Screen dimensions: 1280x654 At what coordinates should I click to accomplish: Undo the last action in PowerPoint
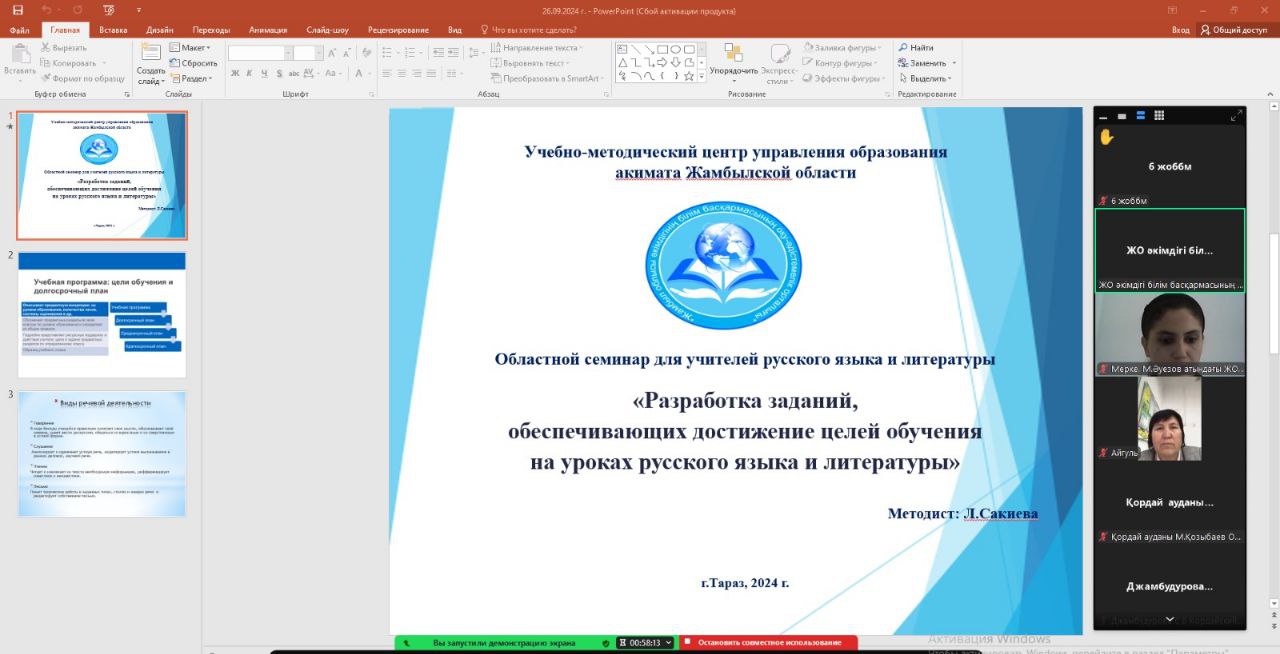[47, 10]
